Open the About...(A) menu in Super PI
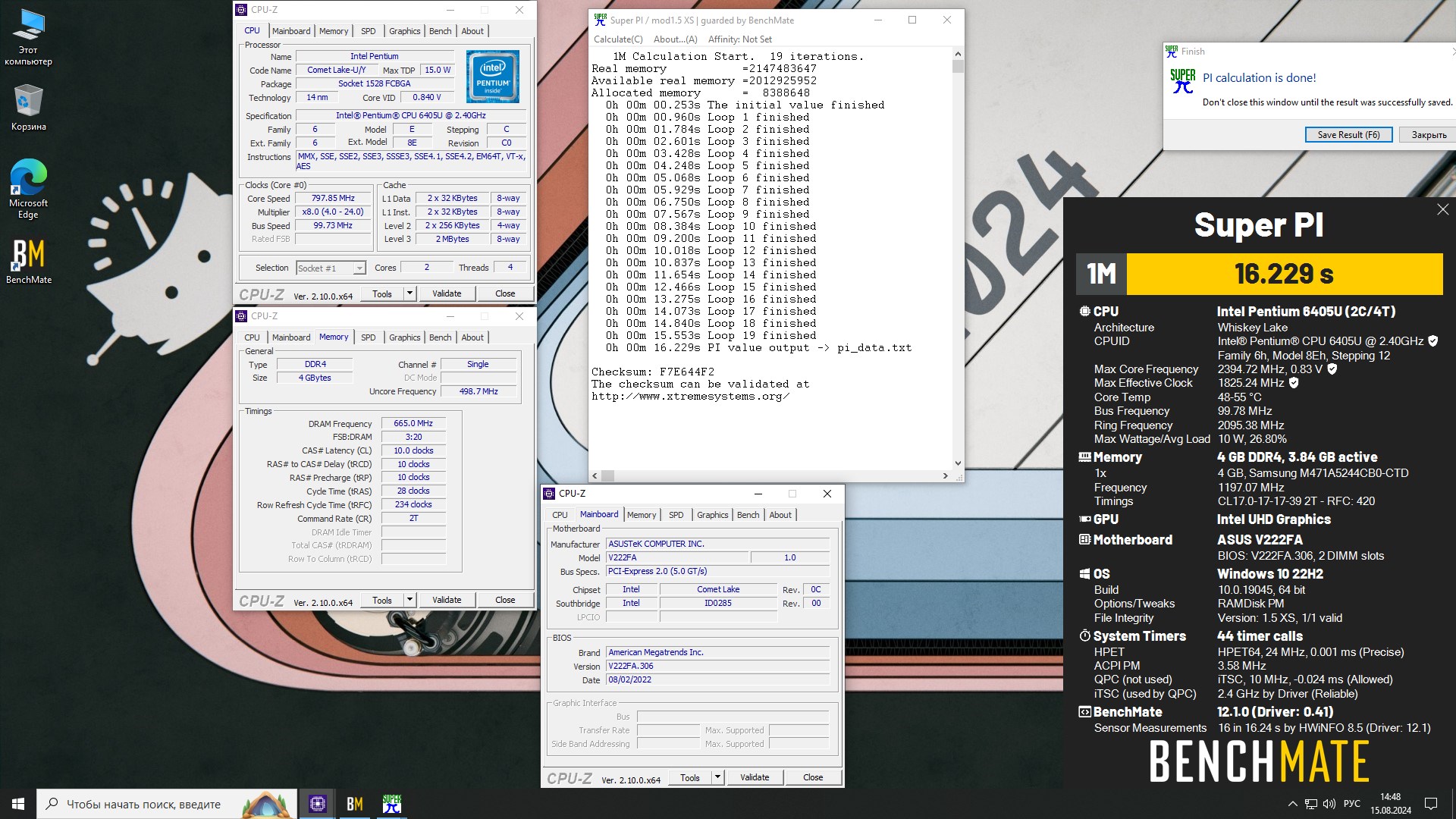Screen dimensions: 1456x819 tap(675, 39)
